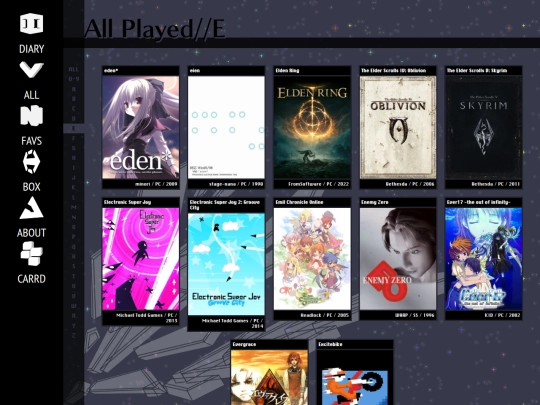This screenshot has height=405, width=540.
Task: Select letter B in the alphabet index
Action: point(74,99)
